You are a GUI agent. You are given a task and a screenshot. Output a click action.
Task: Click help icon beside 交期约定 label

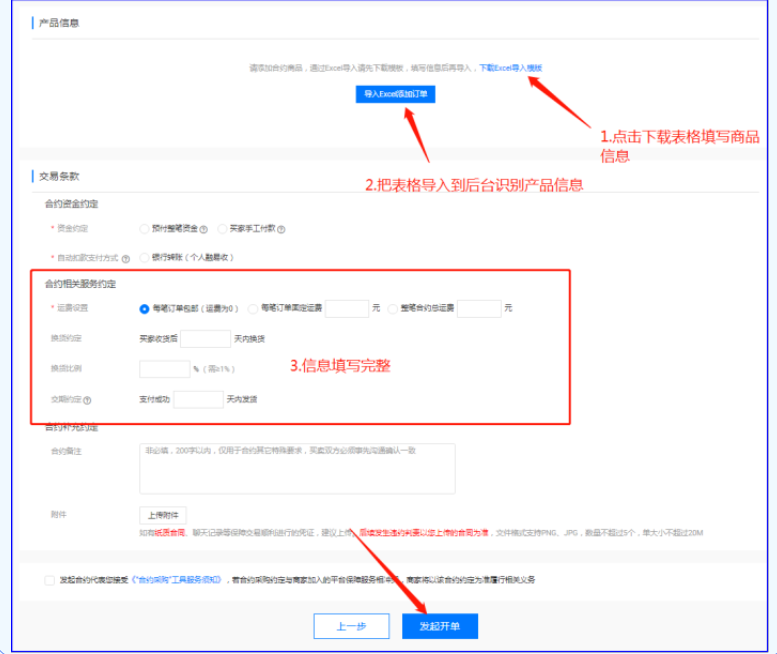tap(88, 400)
